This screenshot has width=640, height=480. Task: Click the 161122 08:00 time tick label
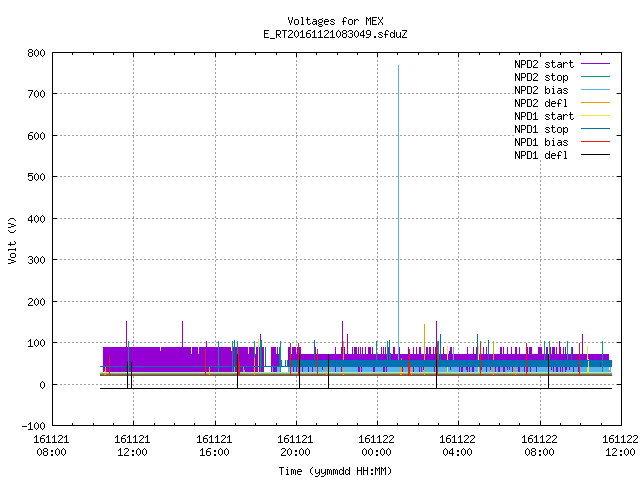point(539,446)
